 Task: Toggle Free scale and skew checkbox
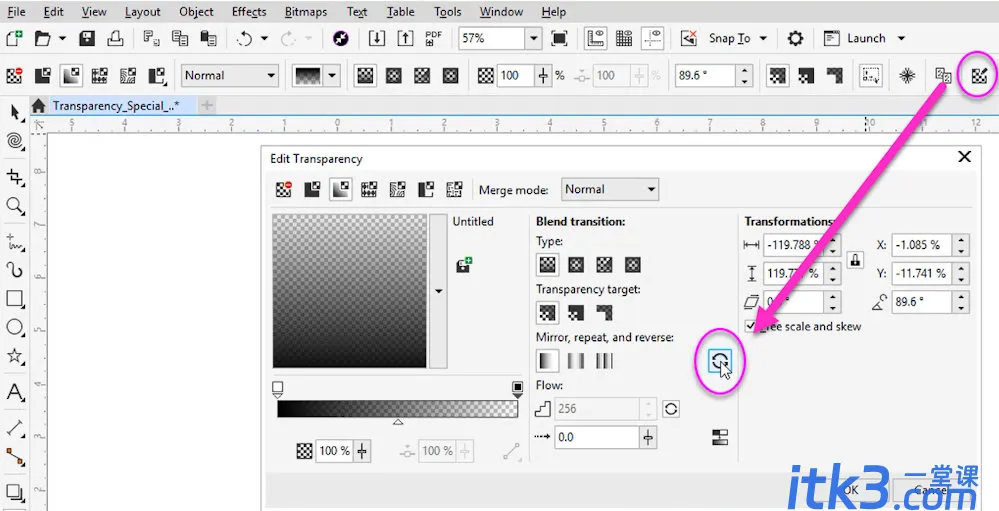751,326
